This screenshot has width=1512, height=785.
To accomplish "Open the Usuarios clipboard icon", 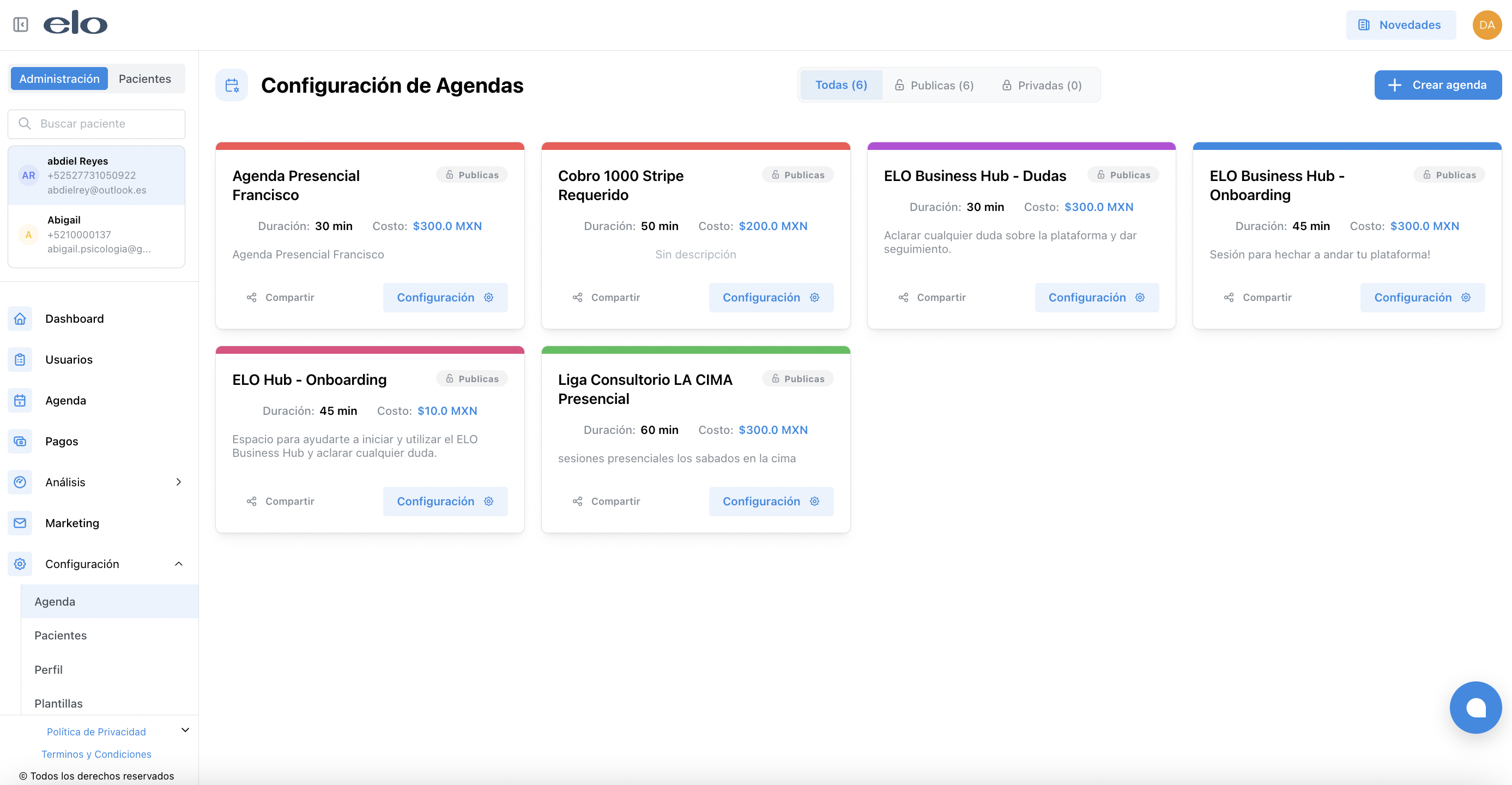I will coord(20,359).
